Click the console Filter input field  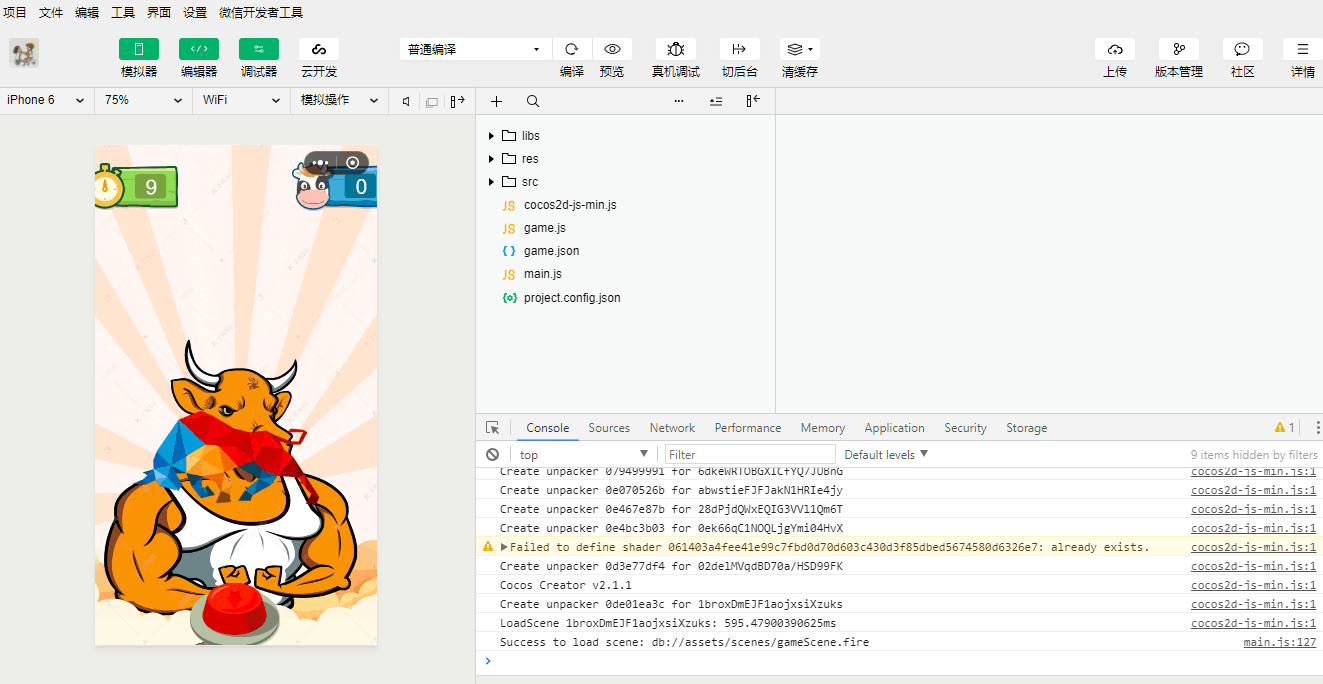tap(749, 454)
